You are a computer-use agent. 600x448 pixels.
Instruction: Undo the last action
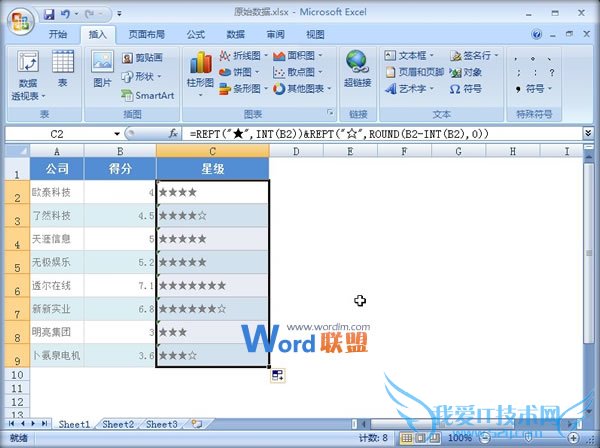pyautogui.click(x=65, y=14)
